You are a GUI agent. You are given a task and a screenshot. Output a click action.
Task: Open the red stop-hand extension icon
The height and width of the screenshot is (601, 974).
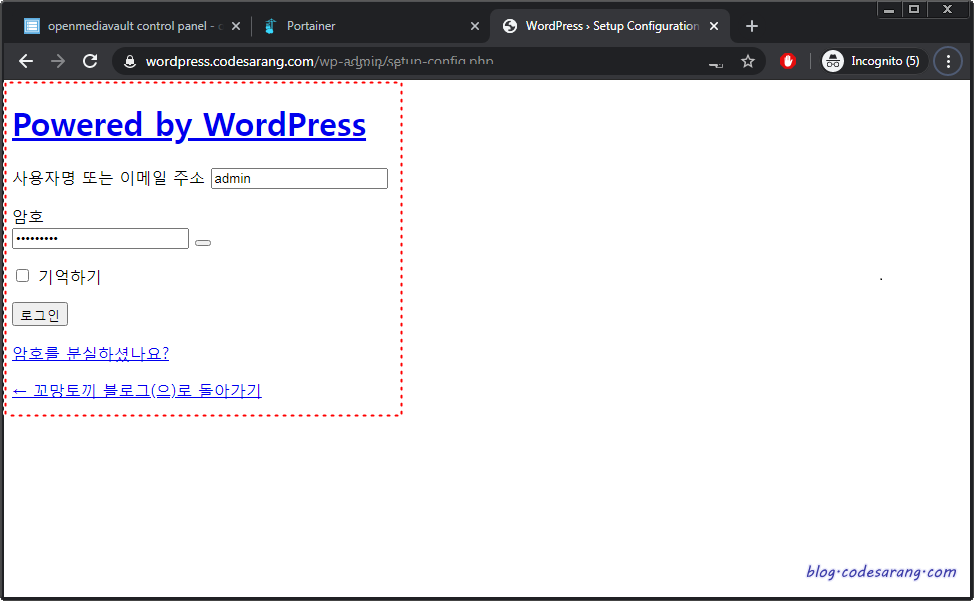point(788,61)
